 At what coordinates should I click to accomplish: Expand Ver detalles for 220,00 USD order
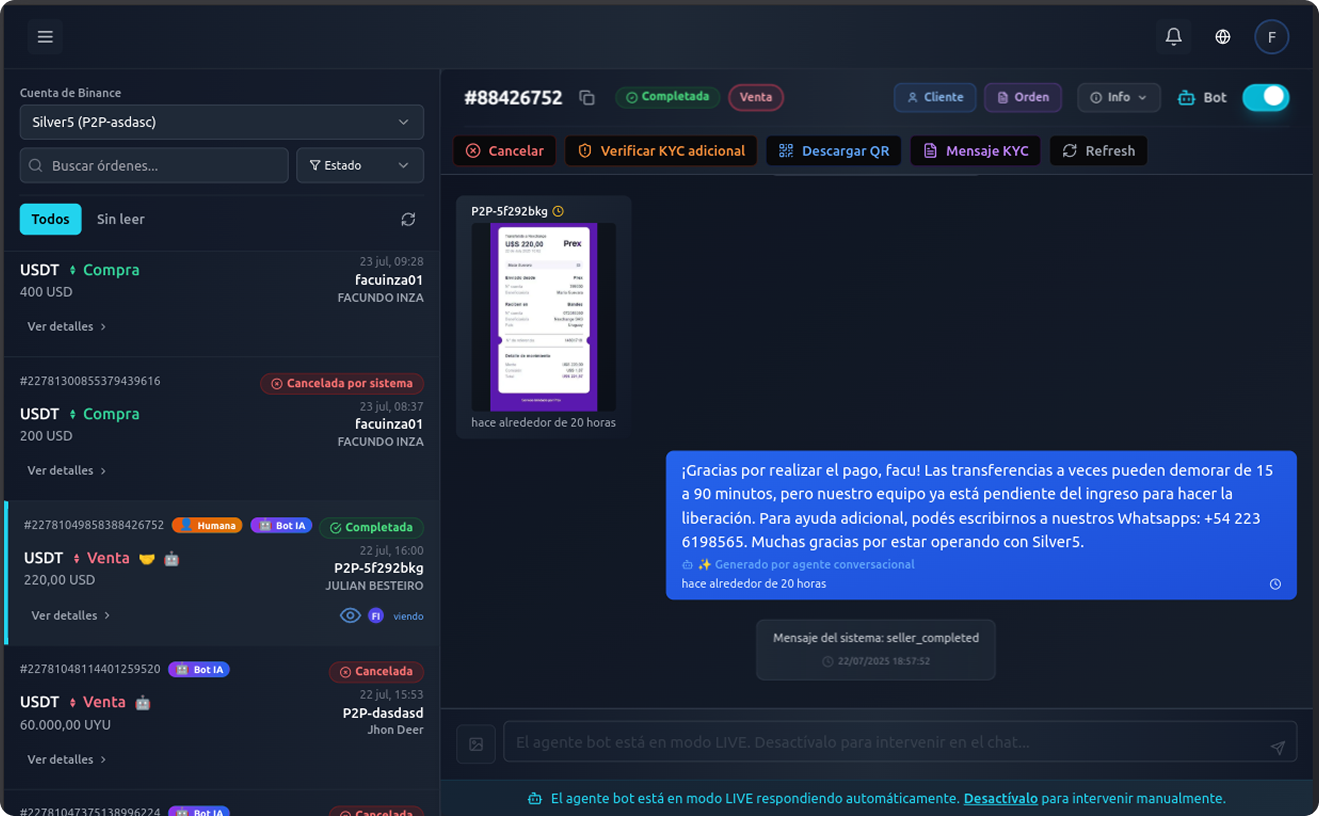[x=70, y=615]
